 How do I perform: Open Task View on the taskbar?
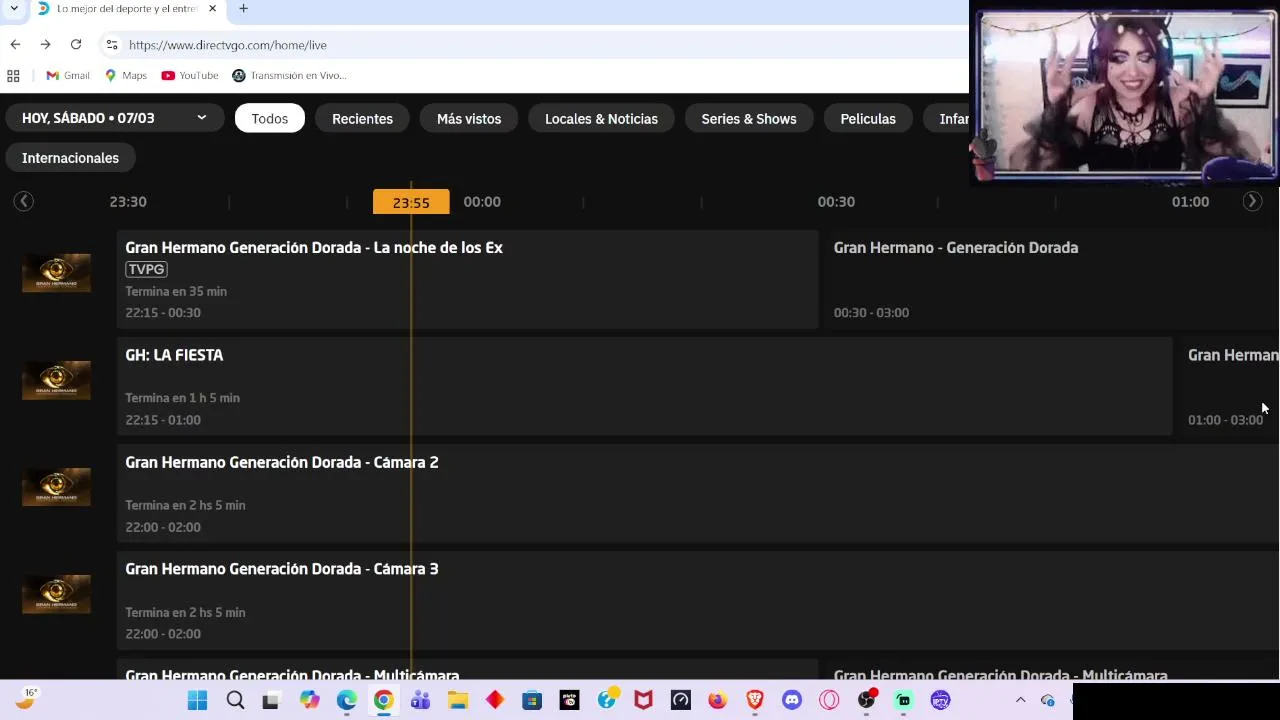tap(270, 700)
